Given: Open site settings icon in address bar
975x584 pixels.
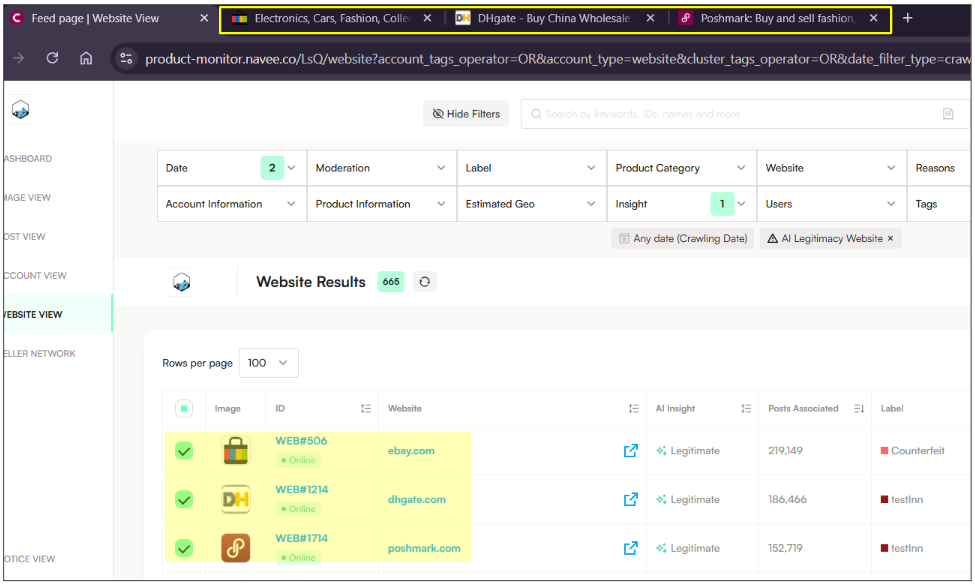Looking at the screenshot, I should [126, 58].
